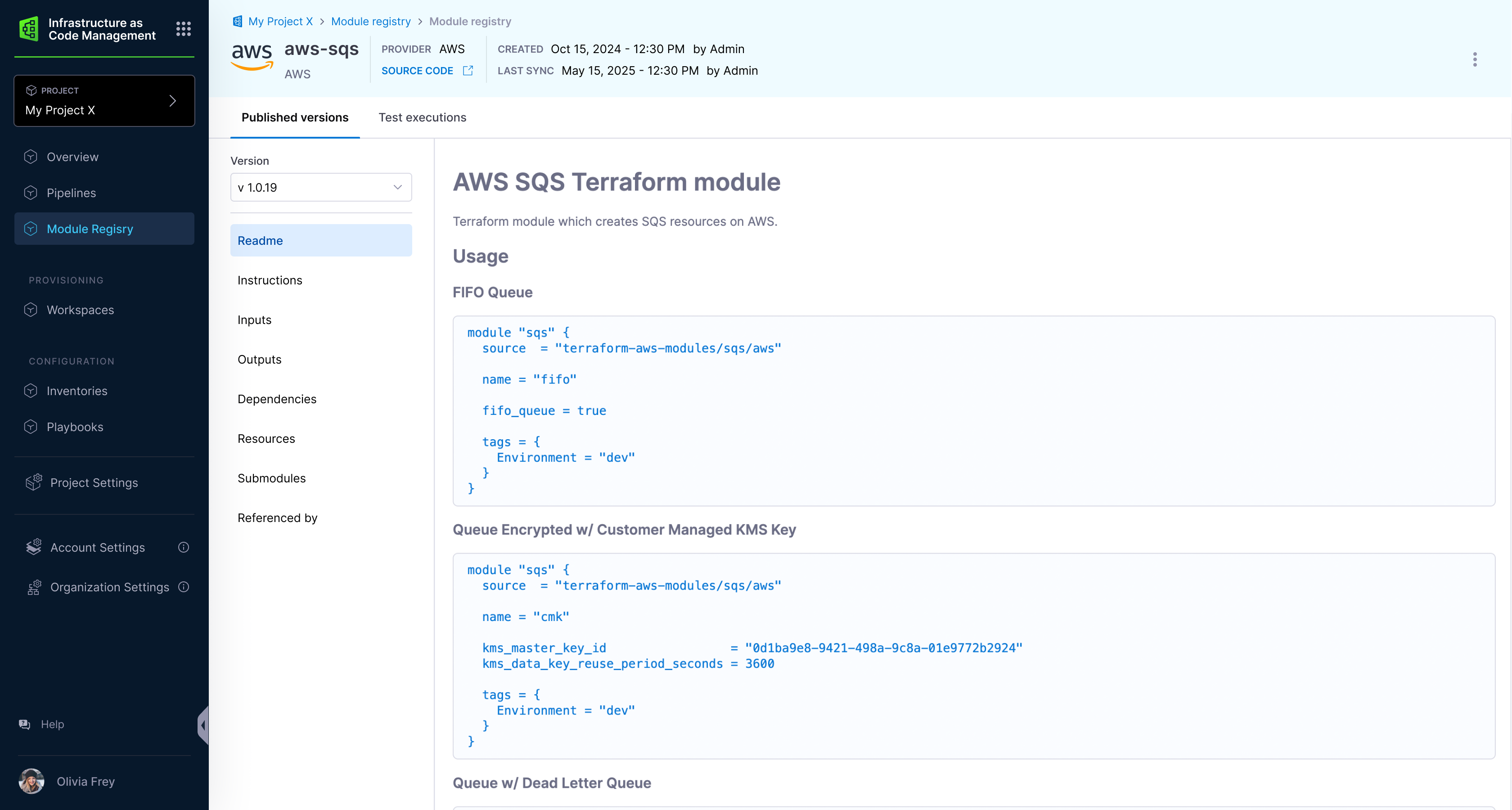The image size is (1512, 810).
Task: Expand the My Project X project selector
Action: click(x=104, y=101)
